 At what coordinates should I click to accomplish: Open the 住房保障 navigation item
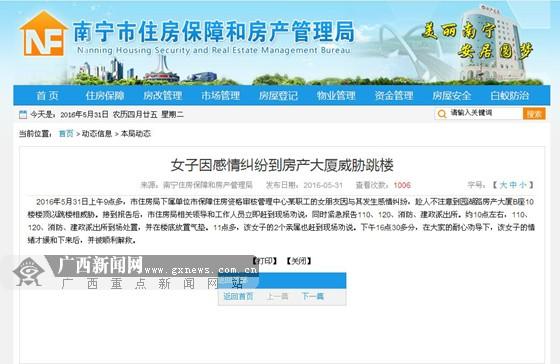(105, 95)
